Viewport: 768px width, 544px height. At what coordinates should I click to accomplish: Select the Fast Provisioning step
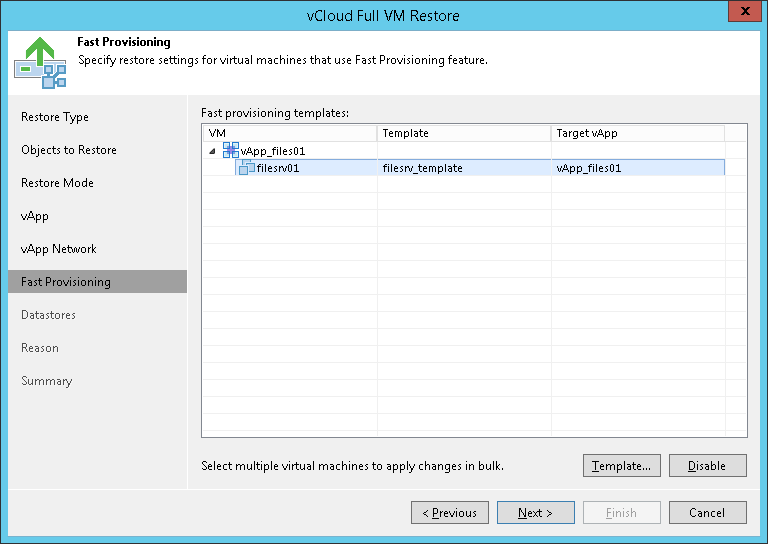[x=66, y=282]
